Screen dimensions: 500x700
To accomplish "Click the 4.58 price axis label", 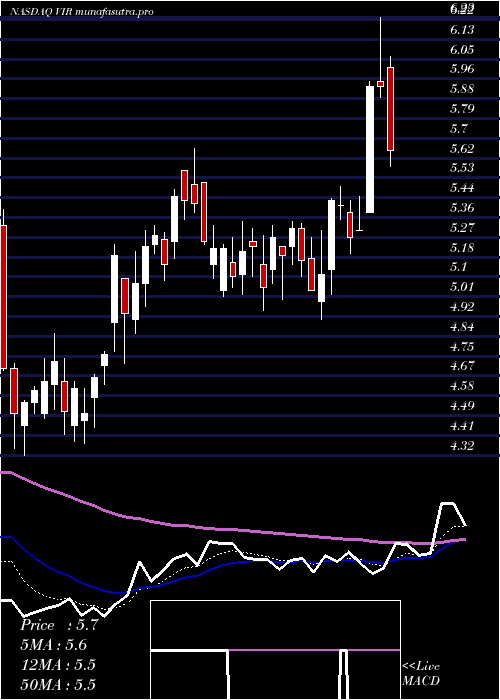I will [x=462, y=385].
